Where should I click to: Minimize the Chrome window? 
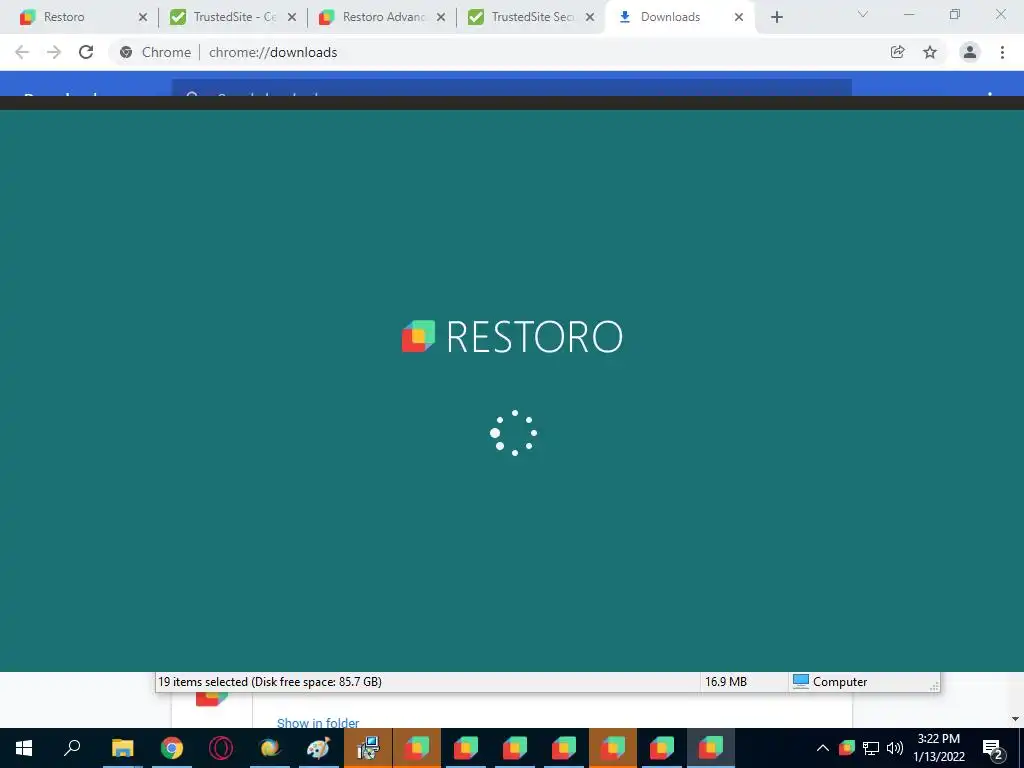(x=909, y=14)
